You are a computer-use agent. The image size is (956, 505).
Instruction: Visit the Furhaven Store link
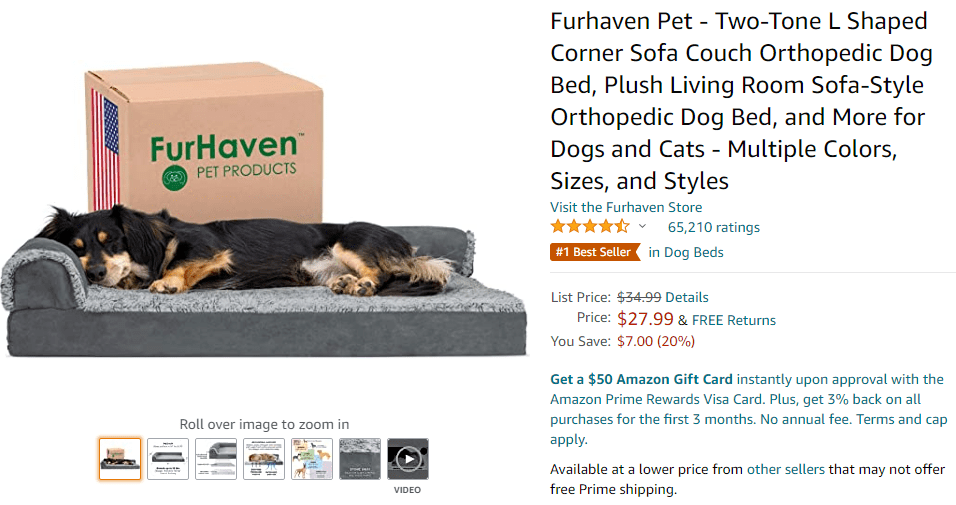[626, 207]
